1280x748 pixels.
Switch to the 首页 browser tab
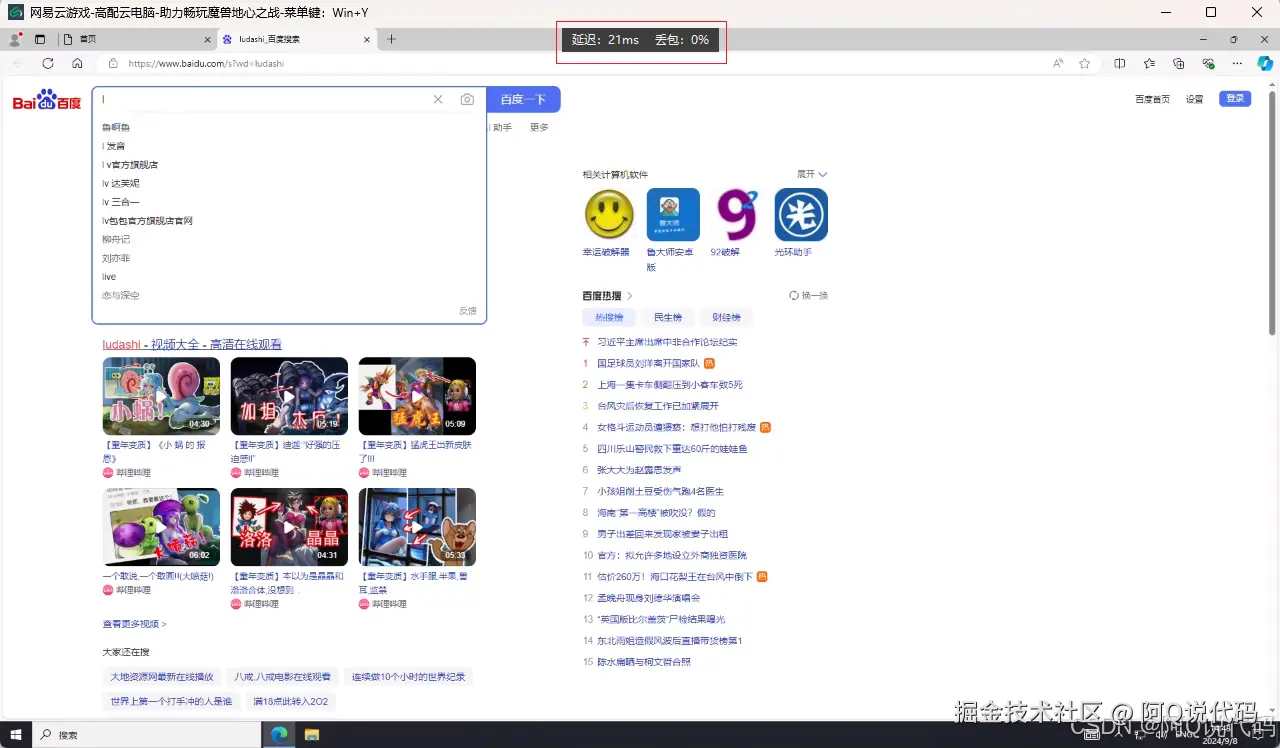click(x=135, y=39)
